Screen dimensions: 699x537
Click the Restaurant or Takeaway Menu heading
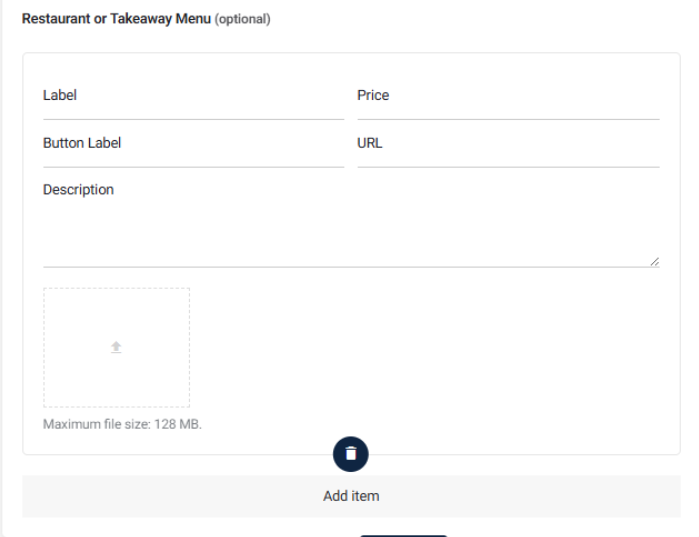tap(116, 19)
